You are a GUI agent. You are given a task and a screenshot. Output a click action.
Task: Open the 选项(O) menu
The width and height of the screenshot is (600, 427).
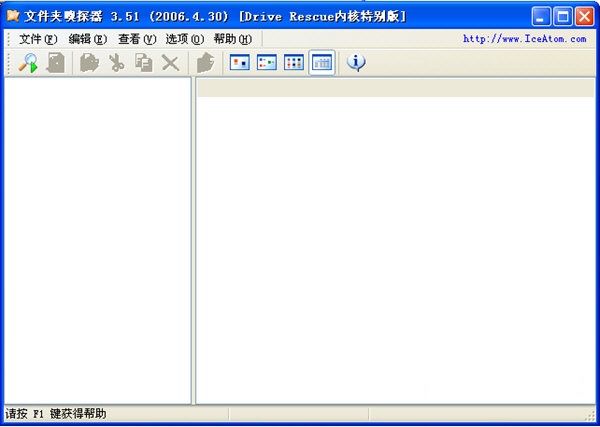pyautogui.click(x=185, y=39)
